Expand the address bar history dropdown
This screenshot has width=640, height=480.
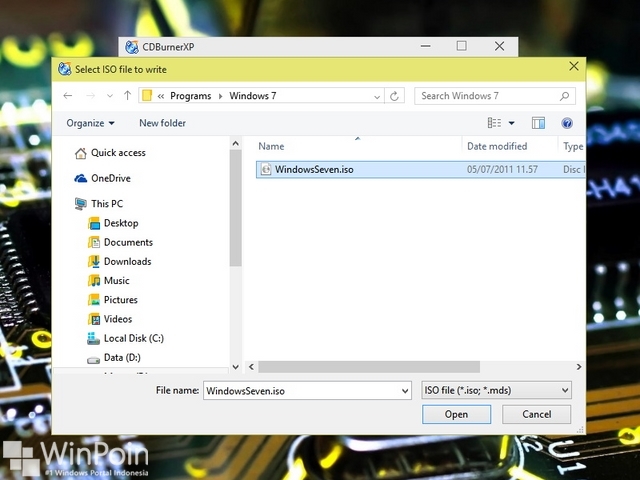[377, 97]
